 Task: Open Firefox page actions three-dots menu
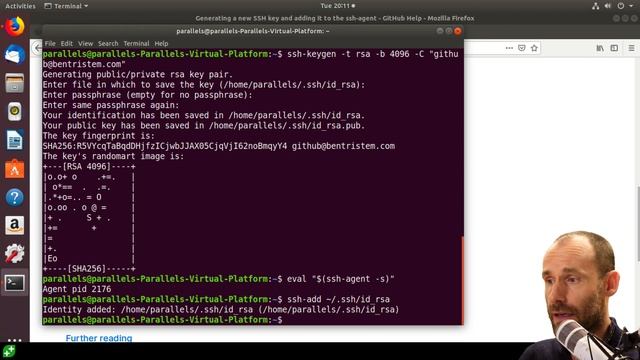(x=509, y=48)
